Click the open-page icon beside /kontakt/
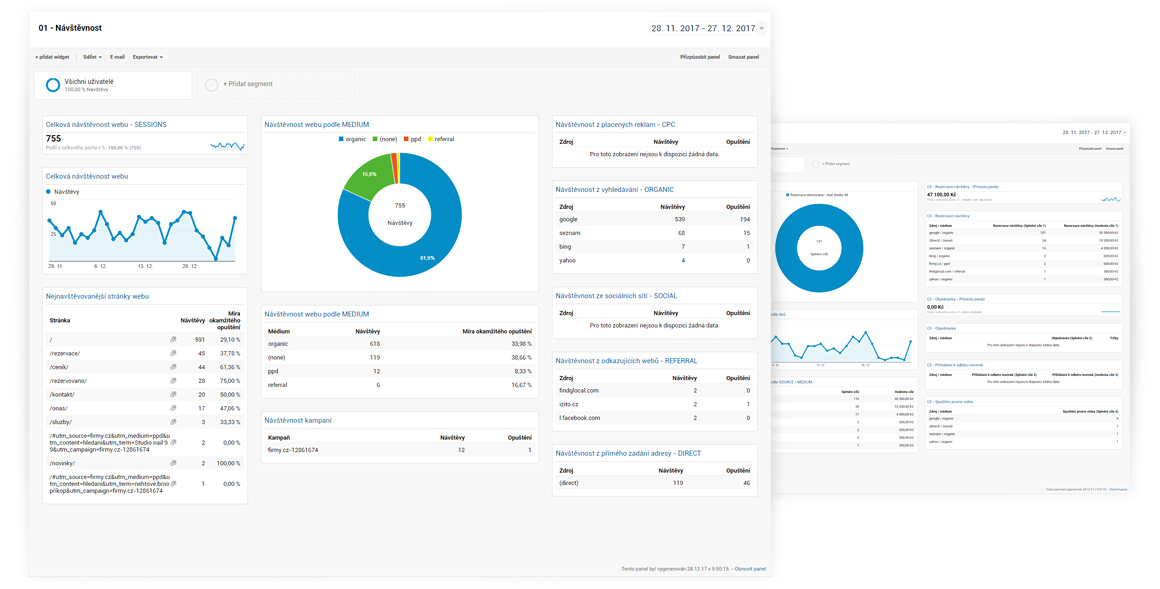 (x=173, y=394)
